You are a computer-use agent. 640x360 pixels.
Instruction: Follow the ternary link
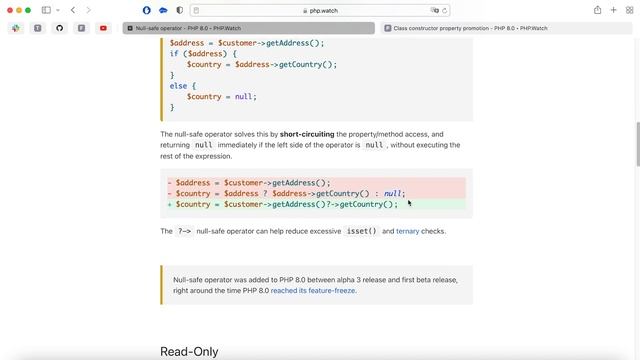click(x=407, y=231)
